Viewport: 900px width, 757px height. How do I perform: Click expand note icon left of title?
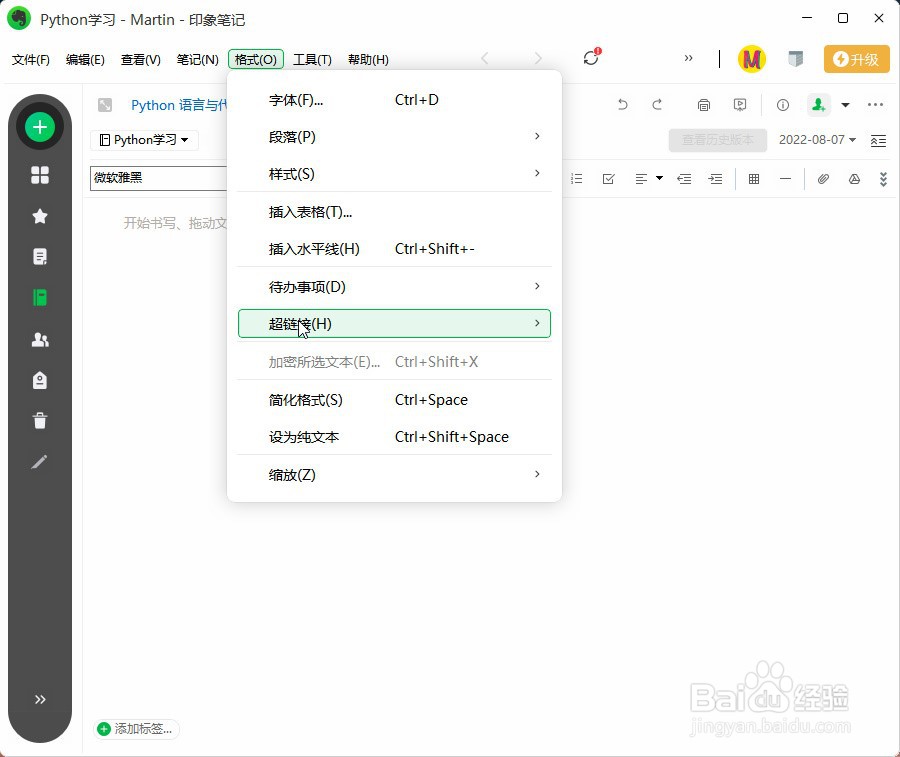click(104, 105)
